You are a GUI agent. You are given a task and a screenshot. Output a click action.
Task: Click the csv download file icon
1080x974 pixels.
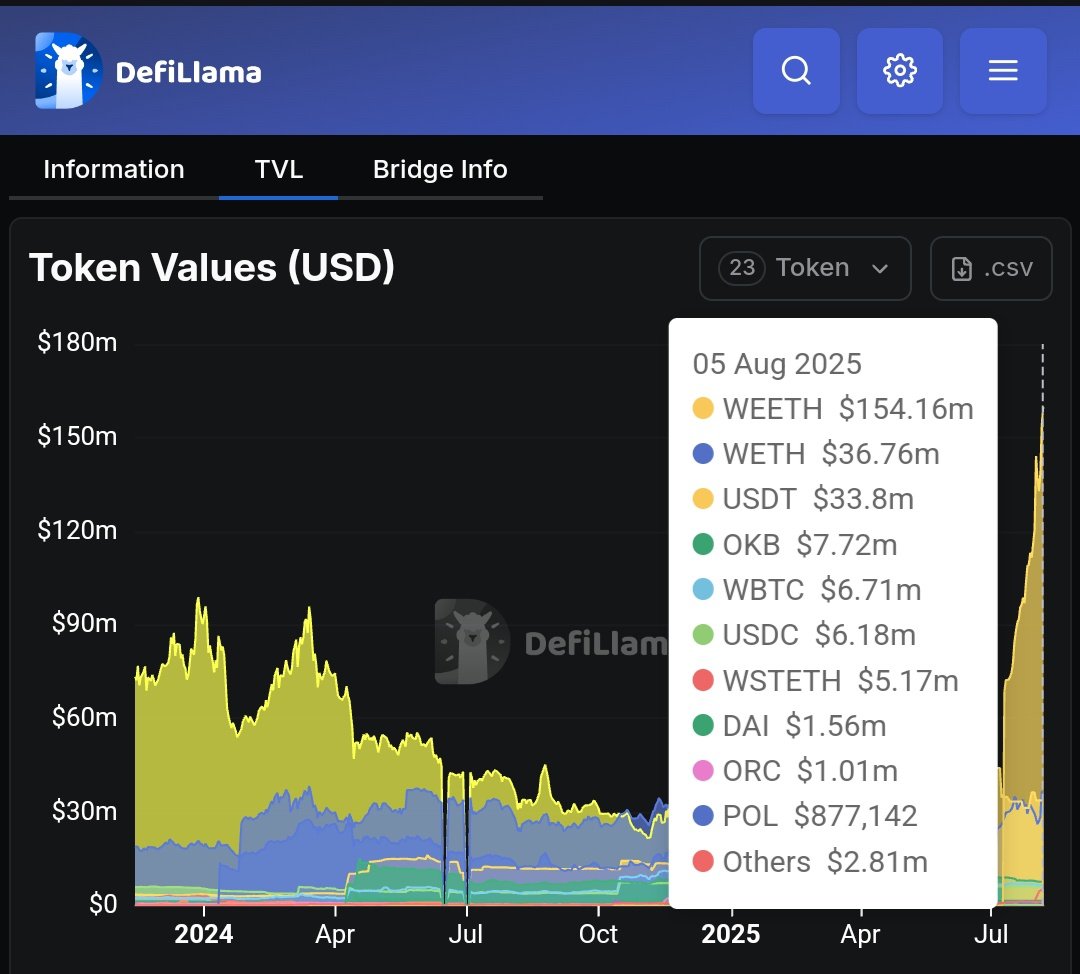pos(962,269)
